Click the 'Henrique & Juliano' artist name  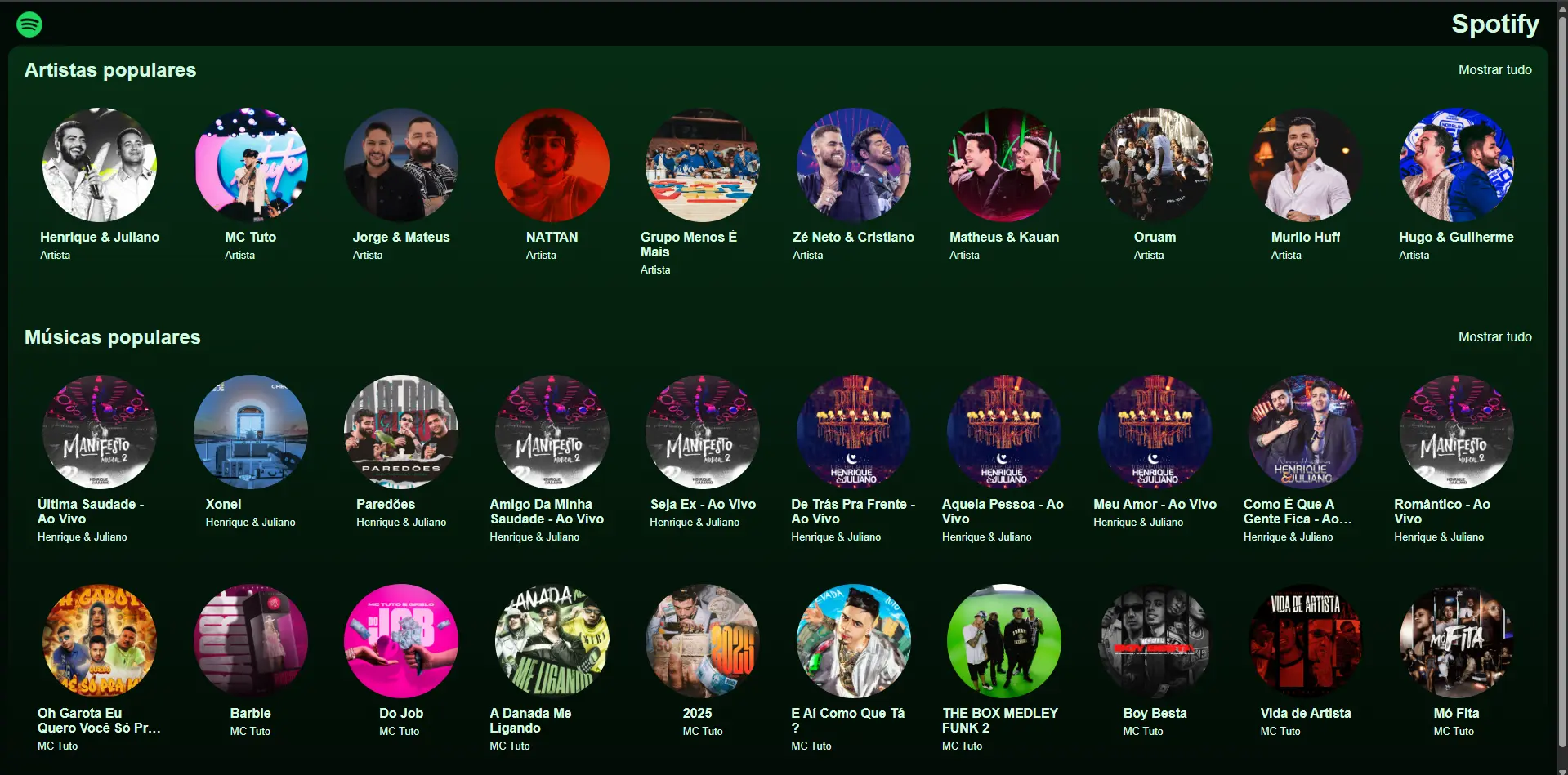(x=100, y=238)
